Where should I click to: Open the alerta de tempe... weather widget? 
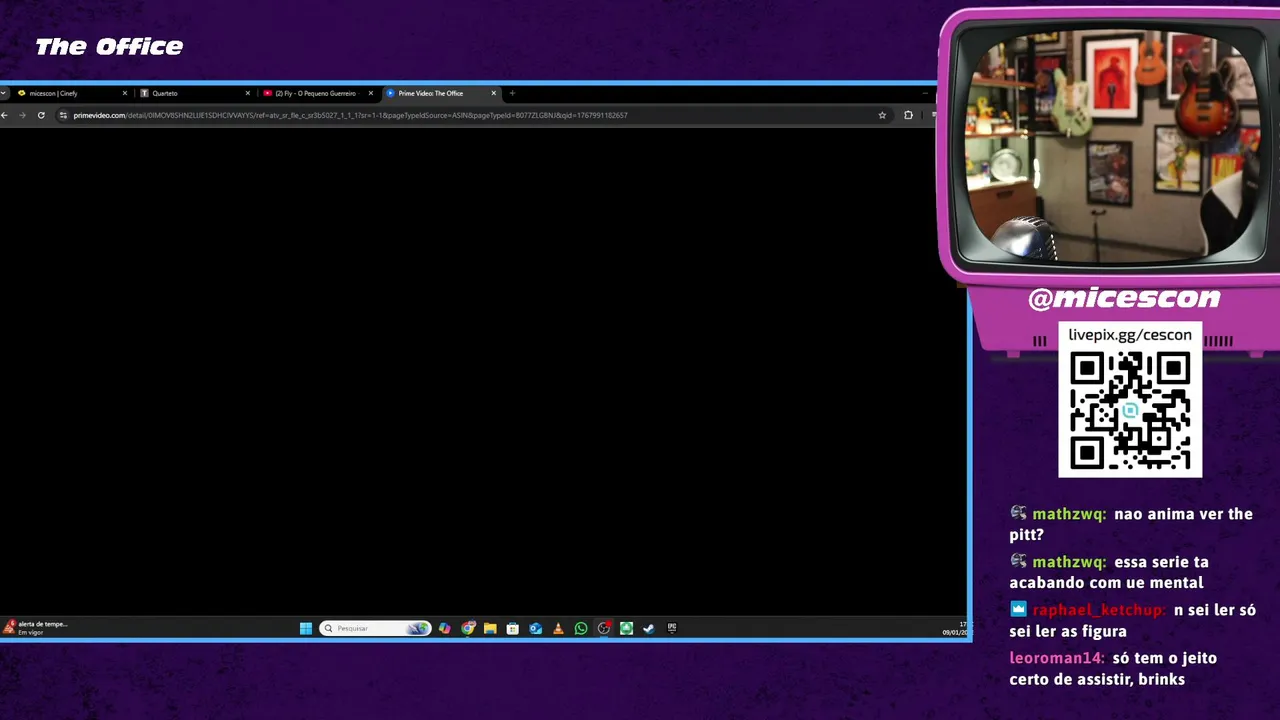coord(35,628)
